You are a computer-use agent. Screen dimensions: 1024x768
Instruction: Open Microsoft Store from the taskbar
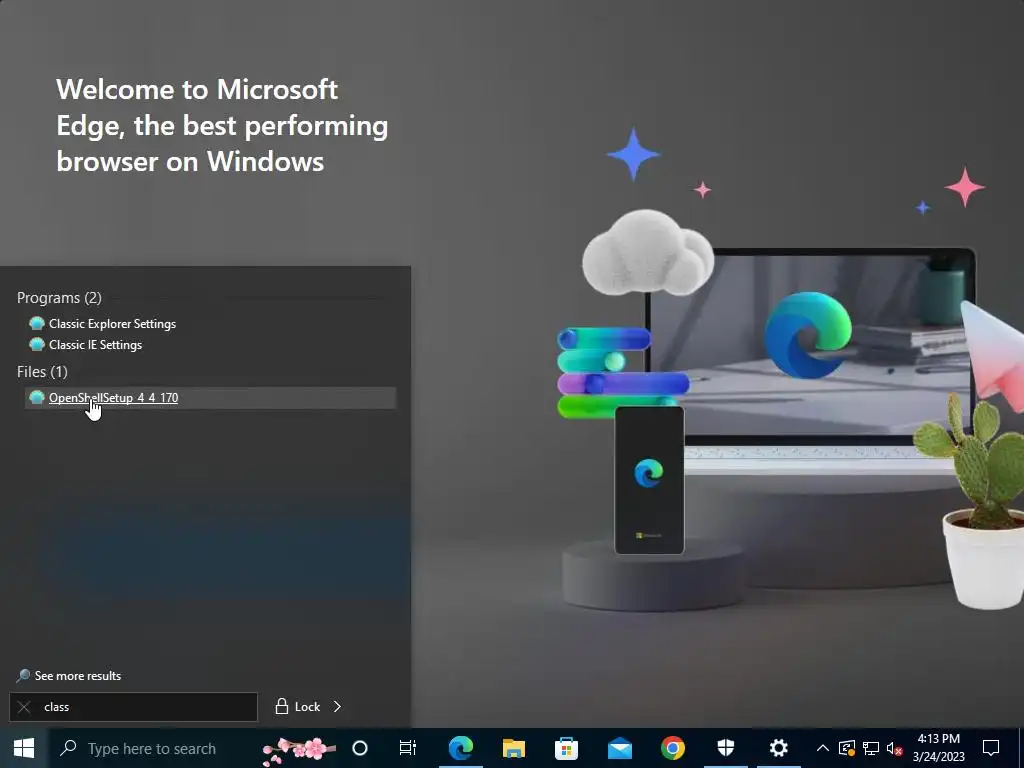pyautogui.click(x=566, y=748)
